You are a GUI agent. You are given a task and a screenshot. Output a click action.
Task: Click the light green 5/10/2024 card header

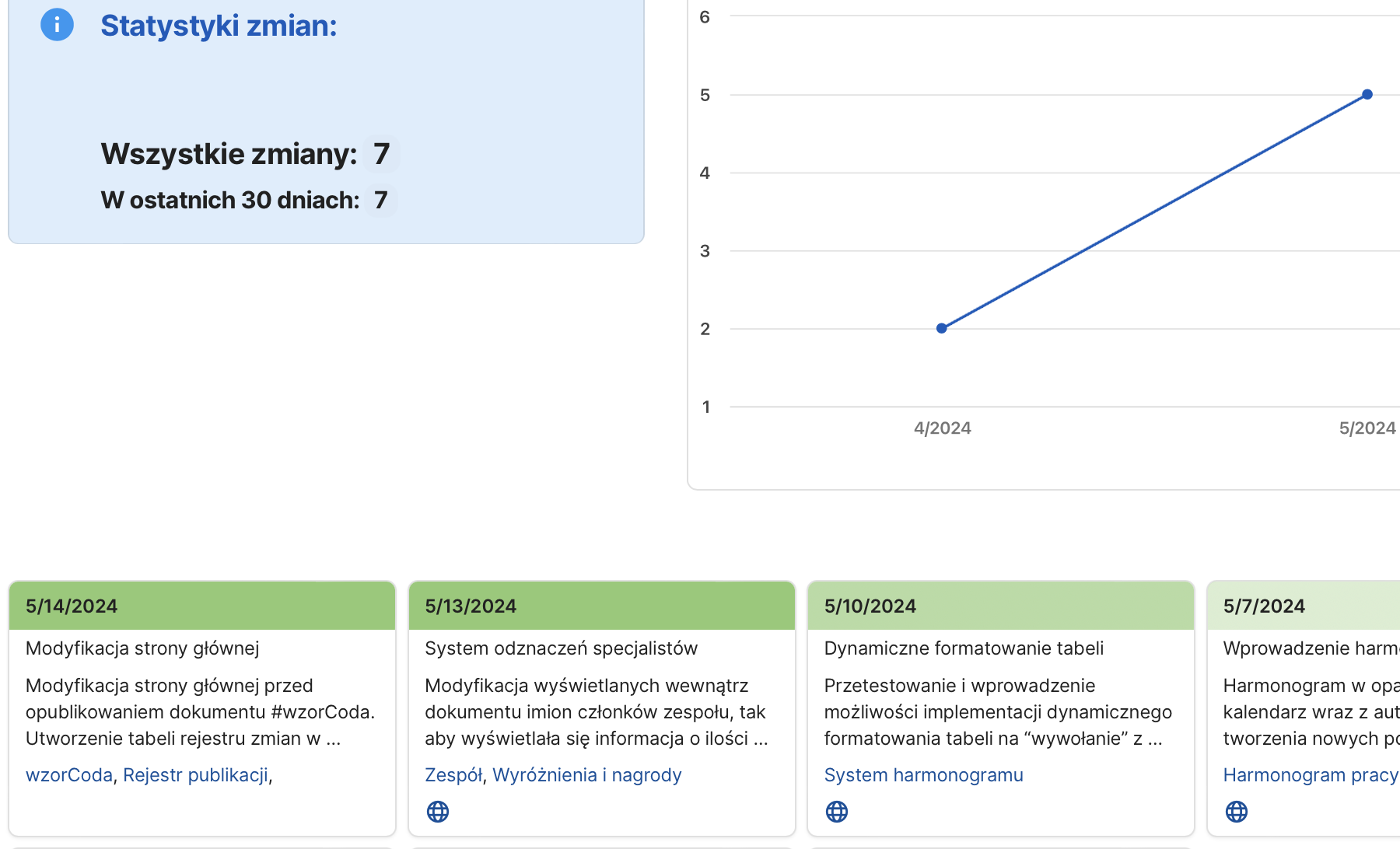click(1000, 606)
